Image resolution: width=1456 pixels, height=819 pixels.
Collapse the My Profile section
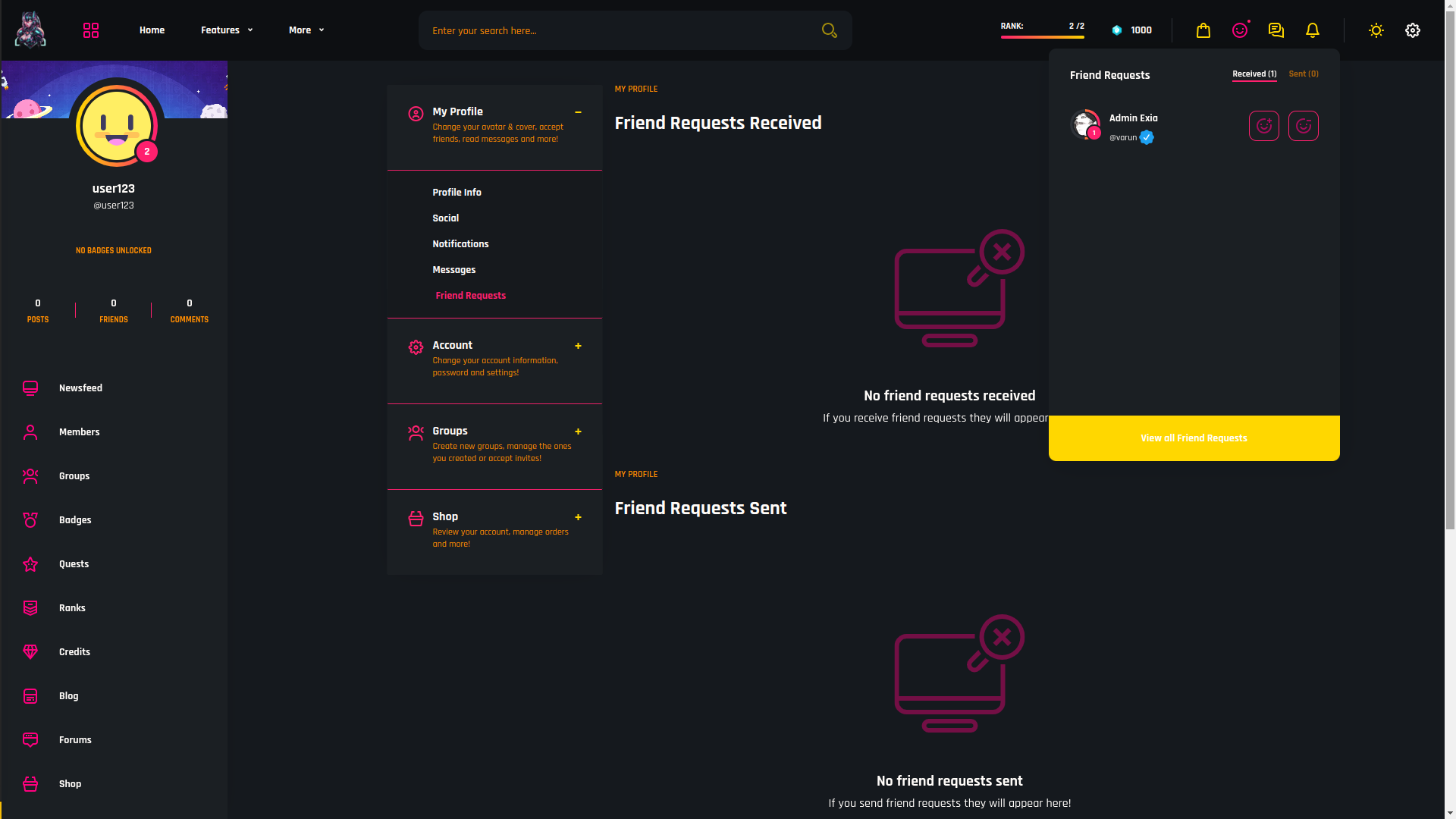578,112
